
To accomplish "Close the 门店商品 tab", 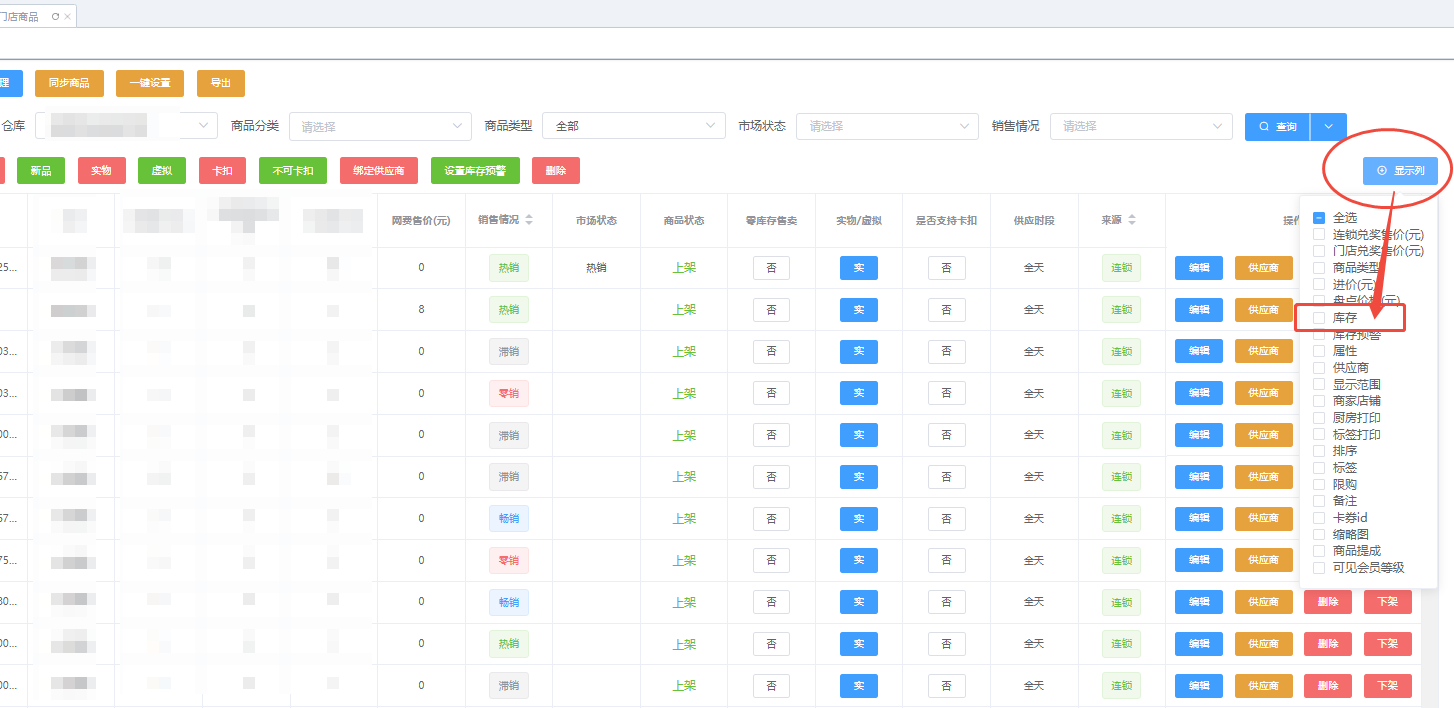I will (x=67, y=17).
